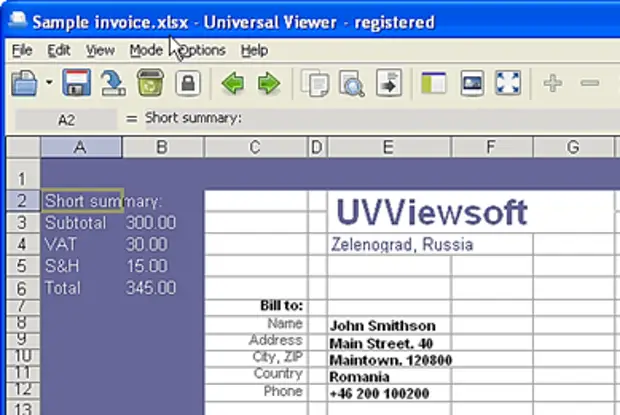Click the A2 cell reference box

point(67,119)
